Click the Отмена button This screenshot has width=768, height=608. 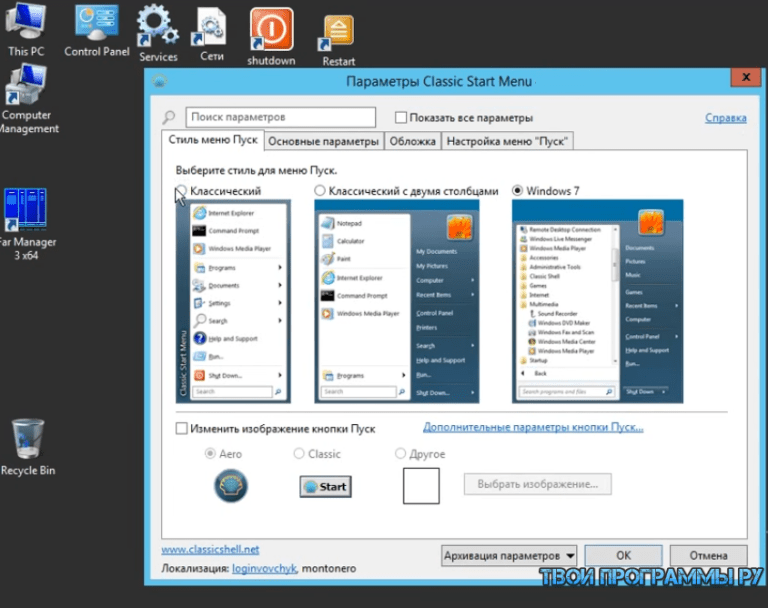(x=708, y=556)
